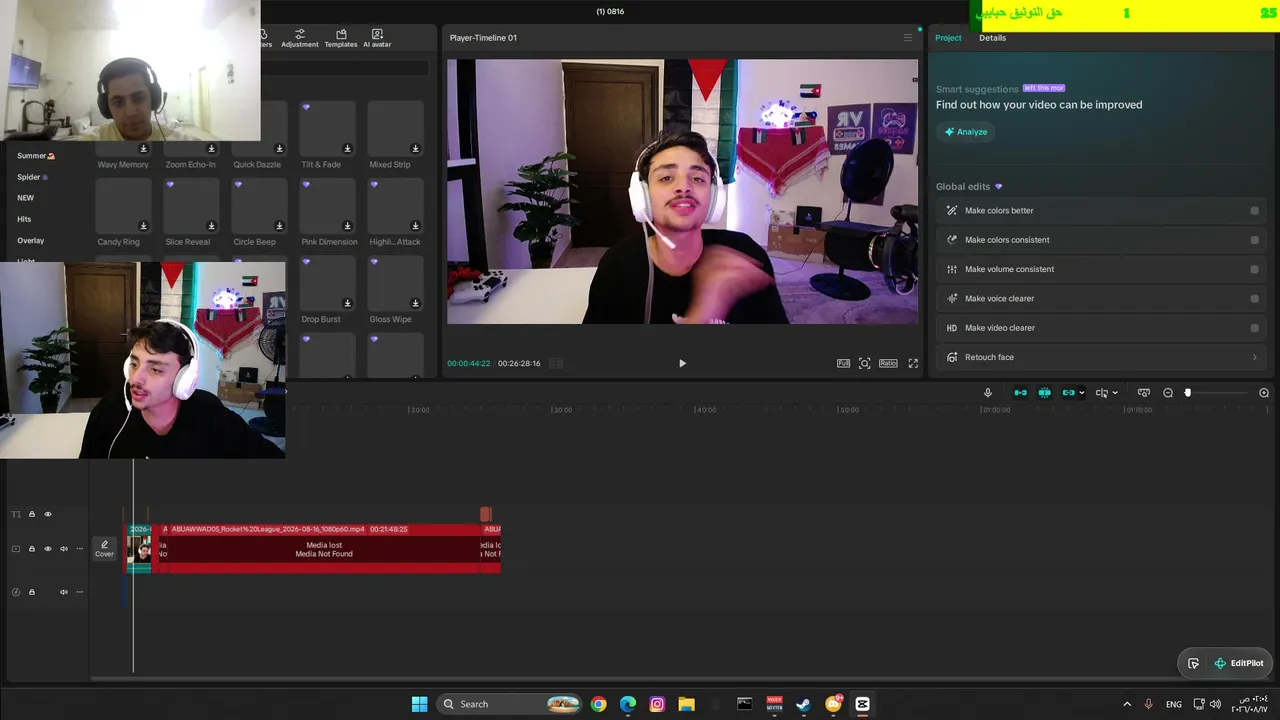Open Steam from the taskbar

pos(803,704)
